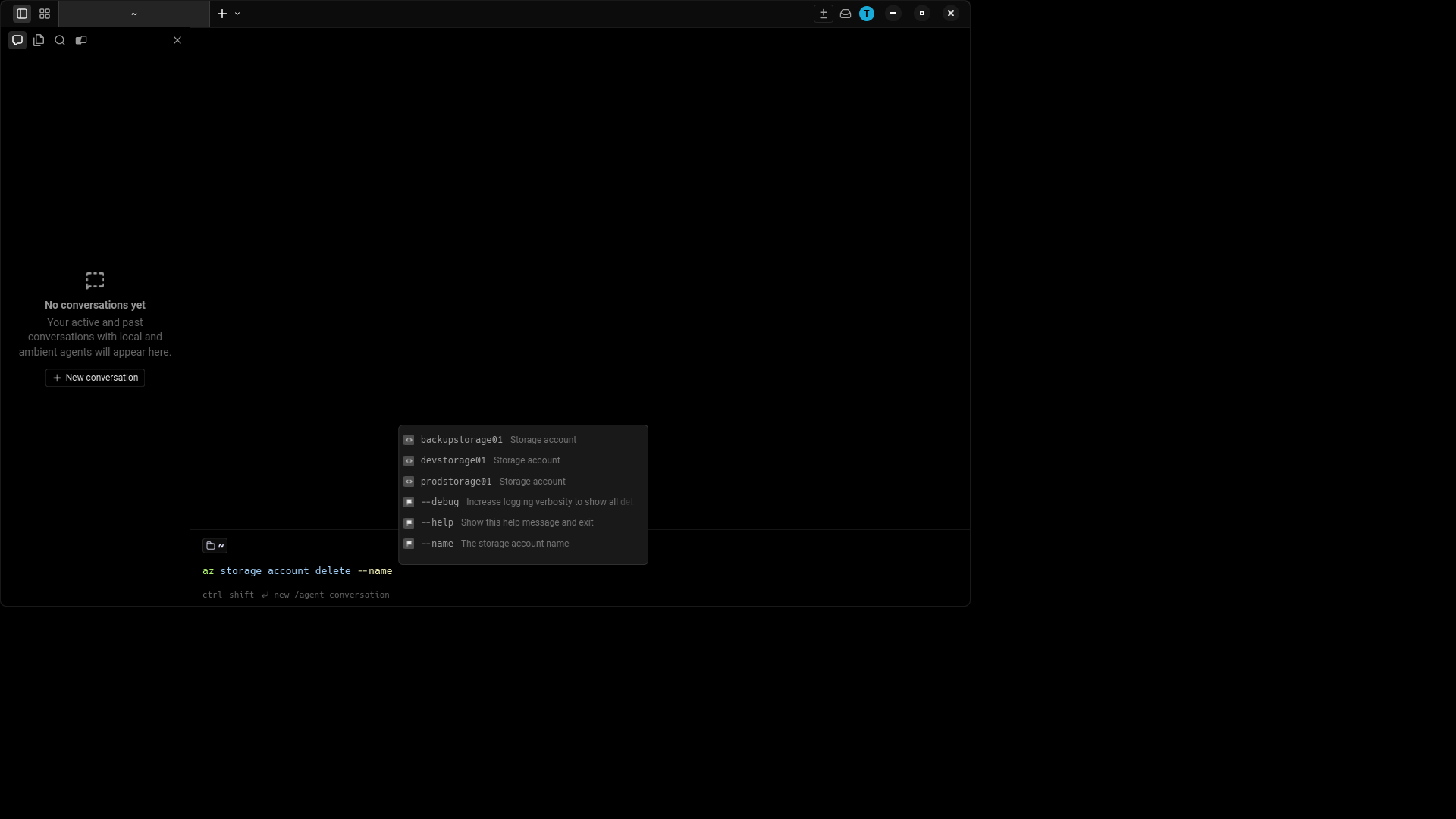This screenshot has height=819, width=1456.
Task: Close the terminal window
Action: [x=951, y=13]
